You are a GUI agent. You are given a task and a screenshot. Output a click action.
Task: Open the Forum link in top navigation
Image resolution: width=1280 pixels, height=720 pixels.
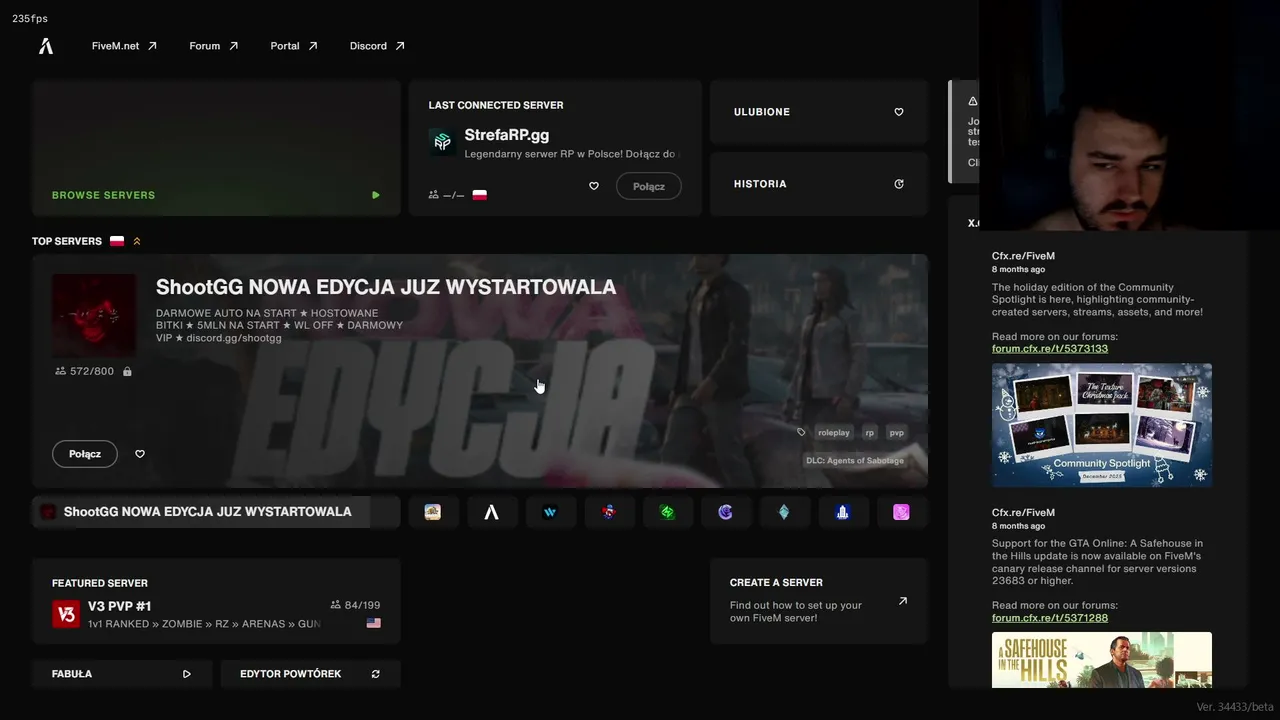(x=214, y=46)
